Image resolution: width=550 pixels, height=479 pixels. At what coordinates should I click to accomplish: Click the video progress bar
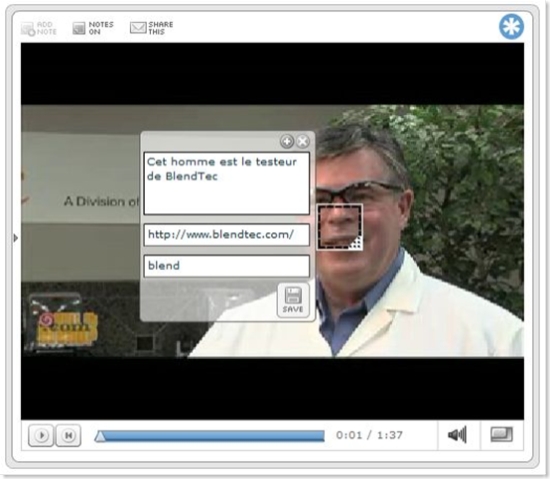pos(210,436)
